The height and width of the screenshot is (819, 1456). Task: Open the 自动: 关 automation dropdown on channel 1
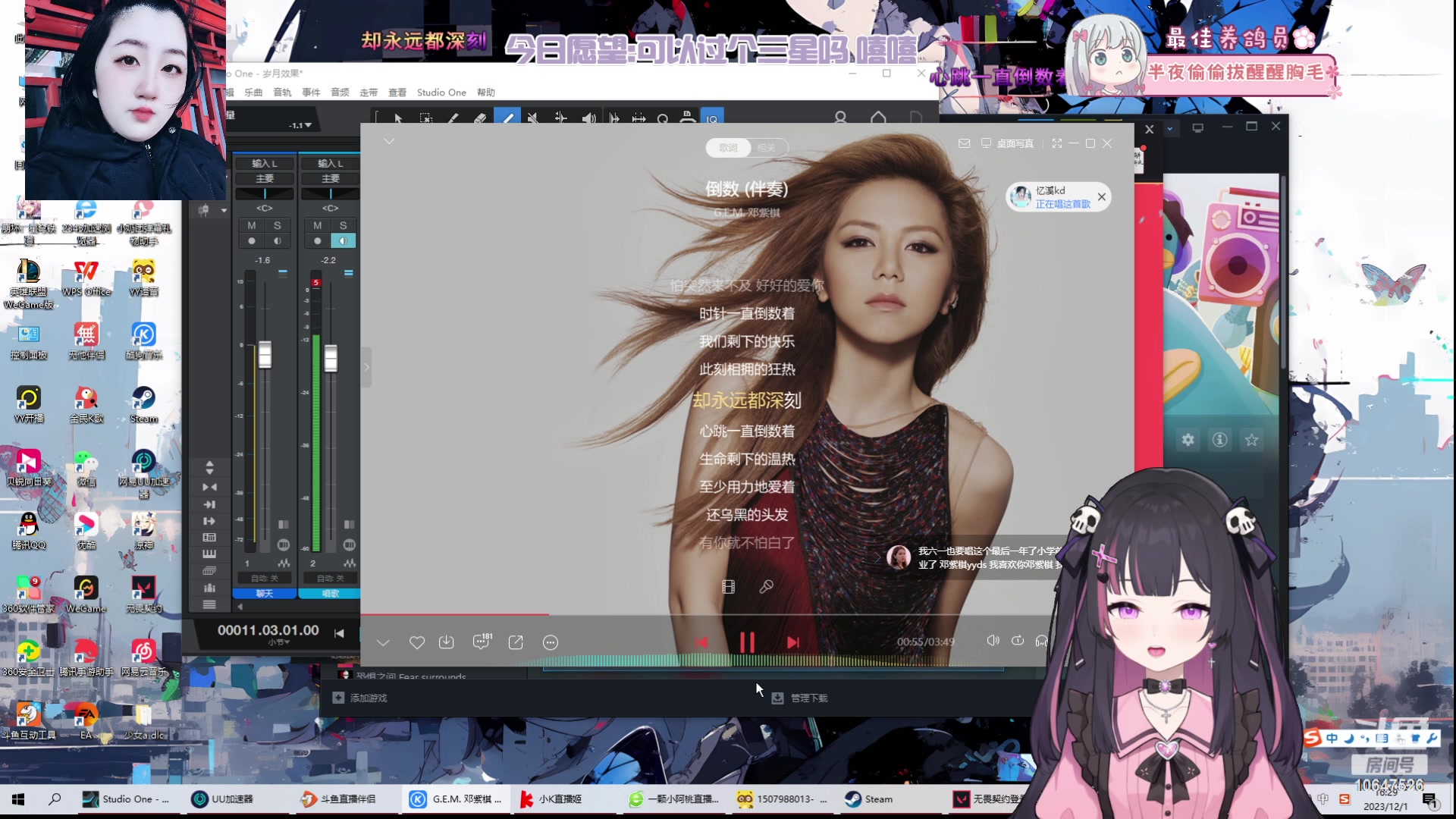265,578
